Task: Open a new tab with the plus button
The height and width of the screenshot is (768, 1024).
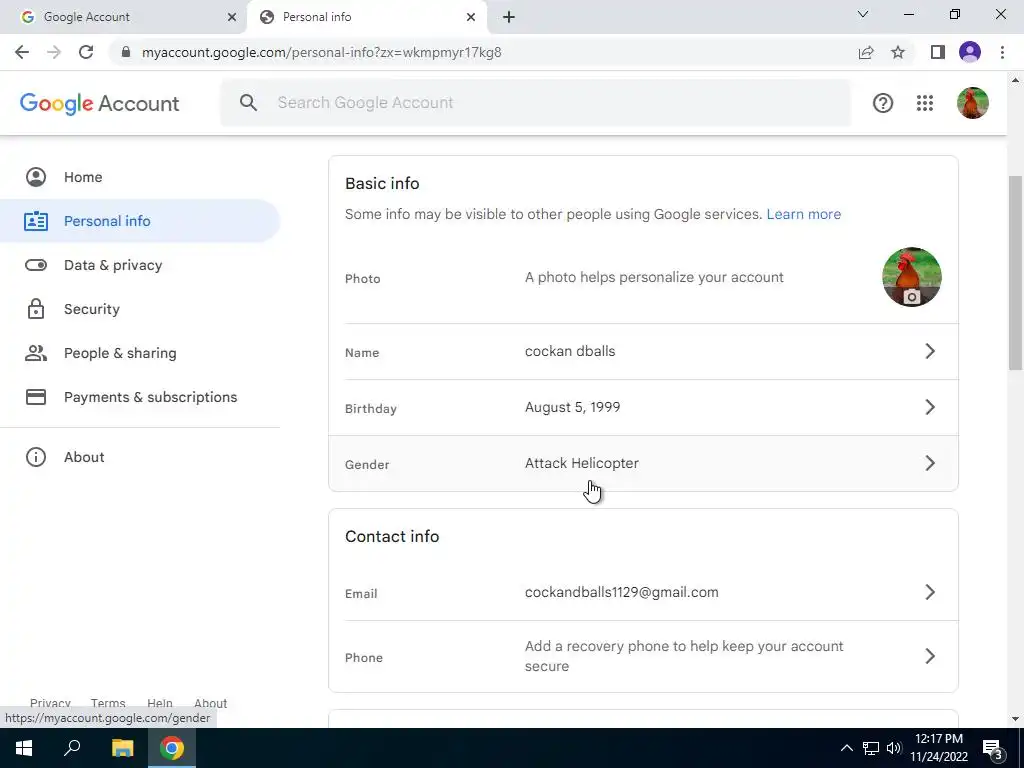Action: [x=509, y=17]
